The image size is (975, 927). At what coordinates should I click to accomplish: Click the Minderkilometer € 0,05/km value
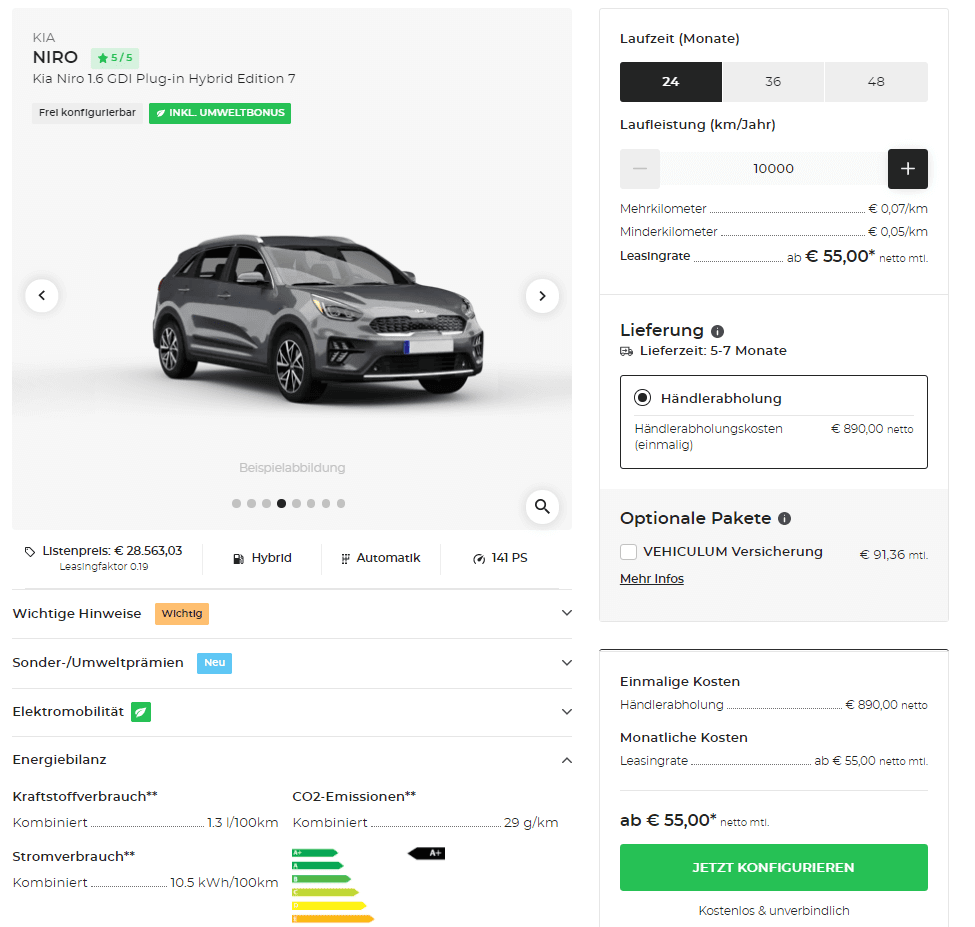[898, 232]
